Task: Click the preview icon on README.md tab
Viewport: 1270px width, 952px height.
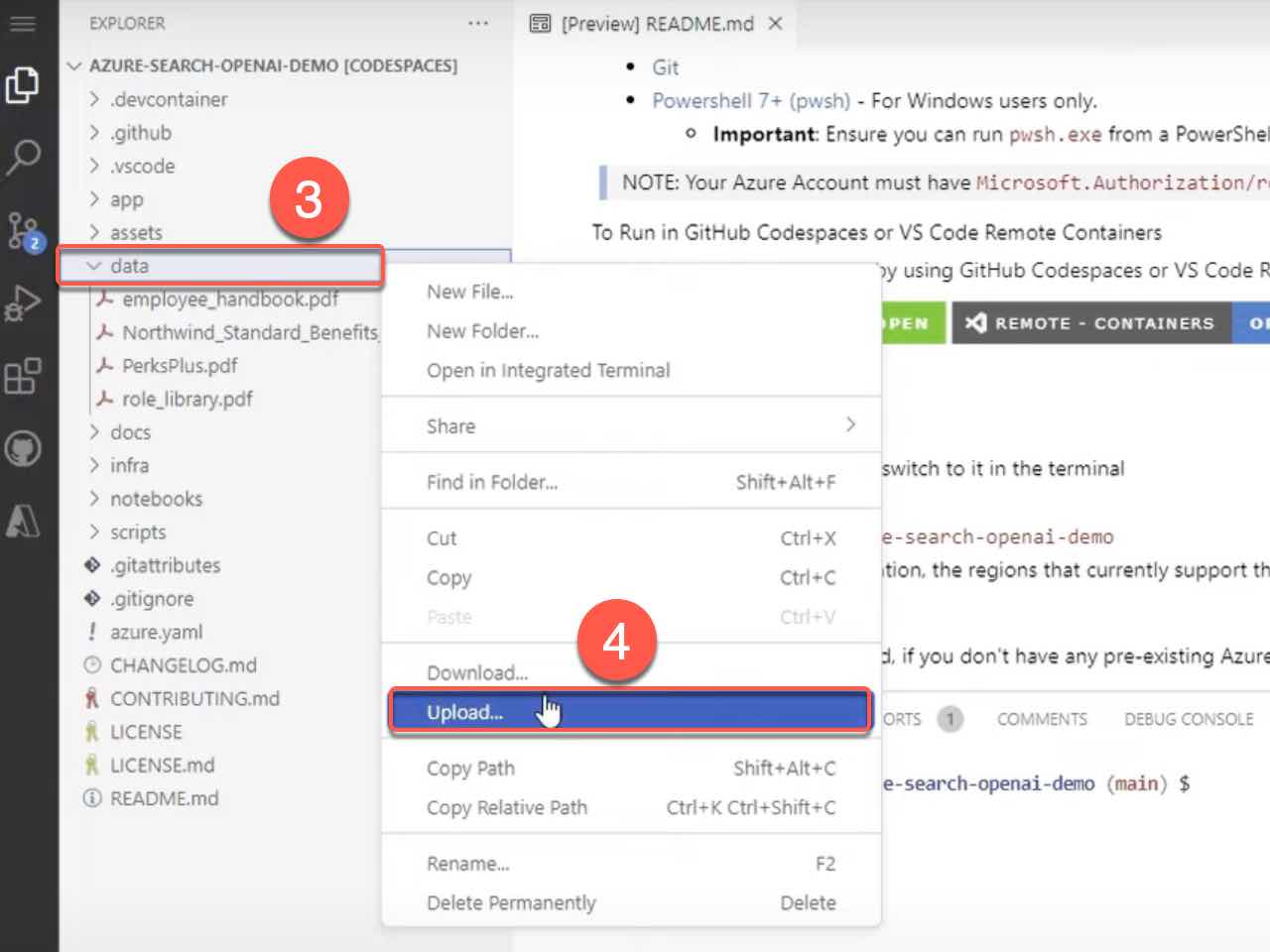Action: coord(540,24)
